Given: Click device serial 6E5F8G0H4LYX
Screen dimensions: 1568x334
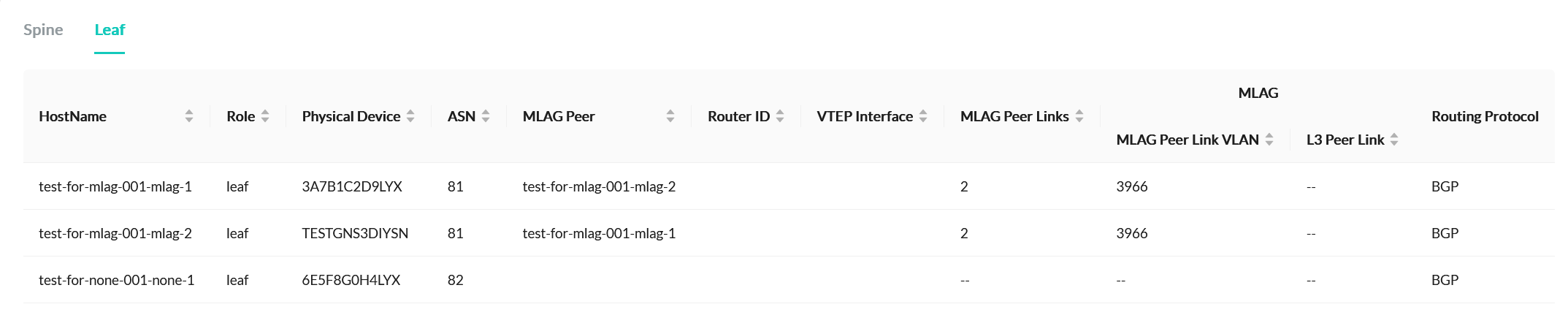Looking at the screenshot, I should click(351, 280).
